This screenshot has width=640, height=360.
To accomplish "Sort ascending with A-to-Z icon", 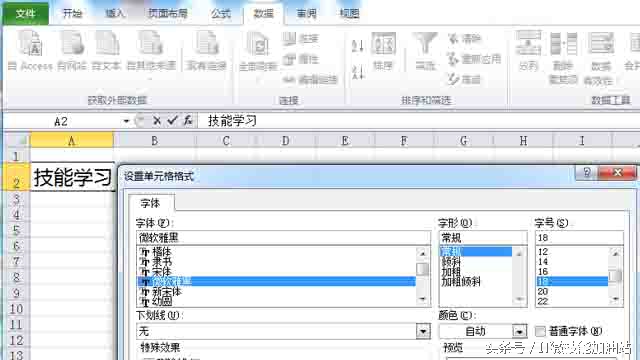I will tap(358, 46).
